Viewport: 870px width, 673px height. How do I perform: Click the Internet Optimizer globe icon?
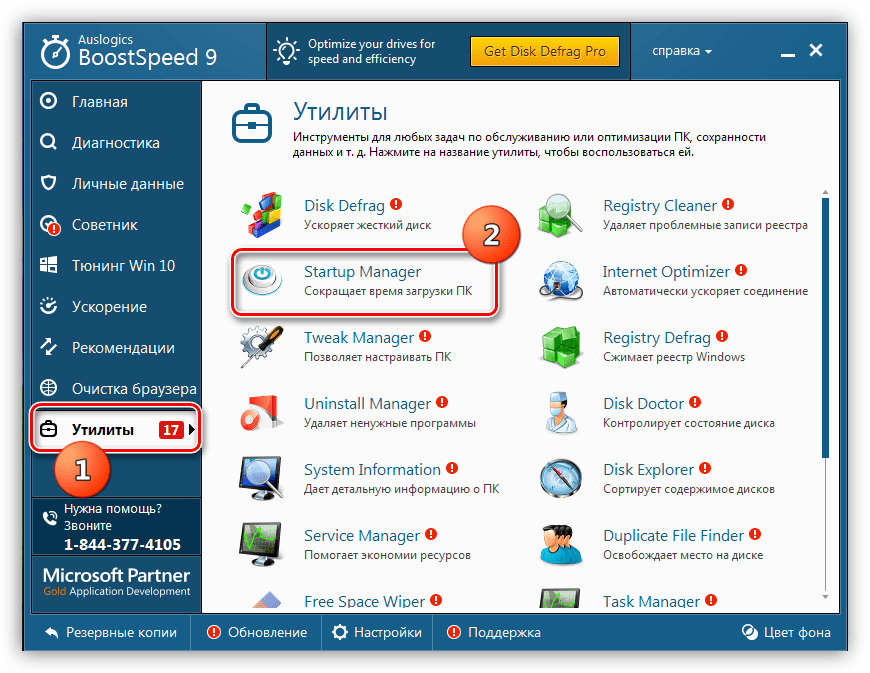point(561,280)
